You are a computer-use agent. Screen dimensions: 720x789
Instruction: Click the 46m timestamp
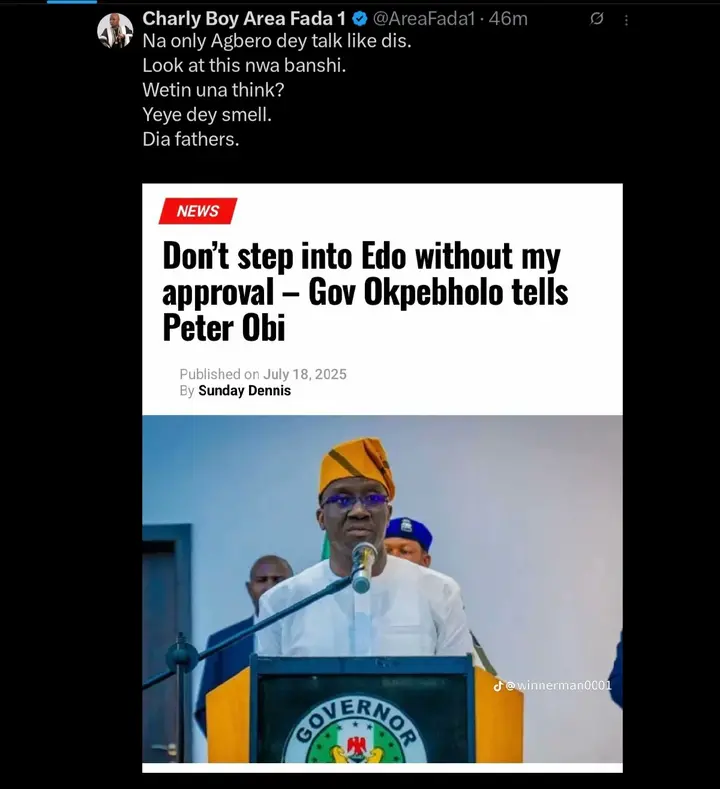coord(508,19)
